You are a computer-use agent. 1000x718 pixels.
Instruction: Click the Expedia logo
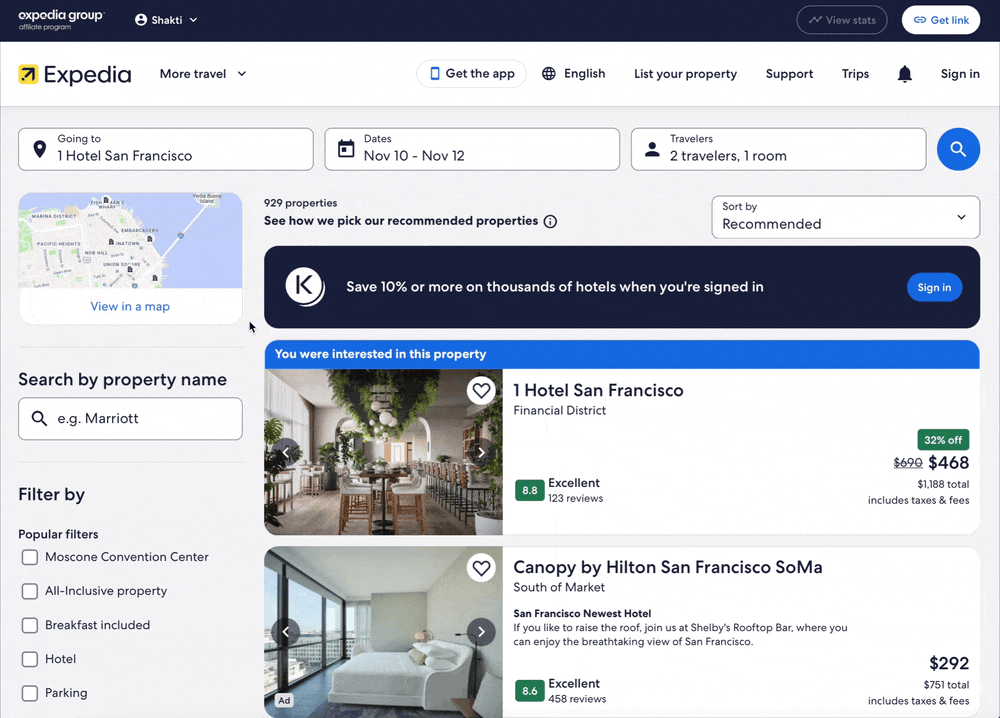[x=75, y=75]
